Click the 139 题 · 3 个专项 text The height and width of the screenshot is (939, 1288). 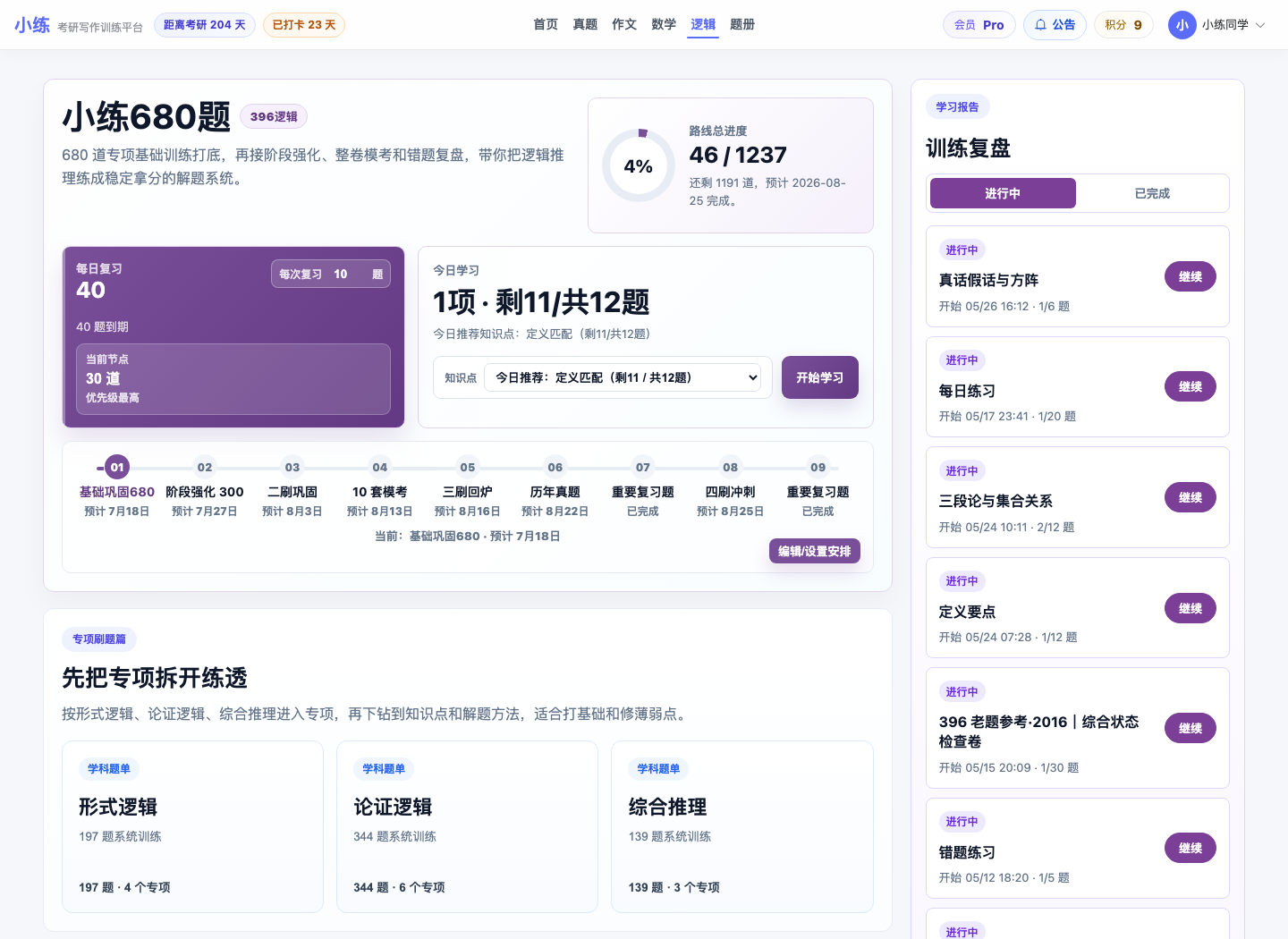pos(674,887)
